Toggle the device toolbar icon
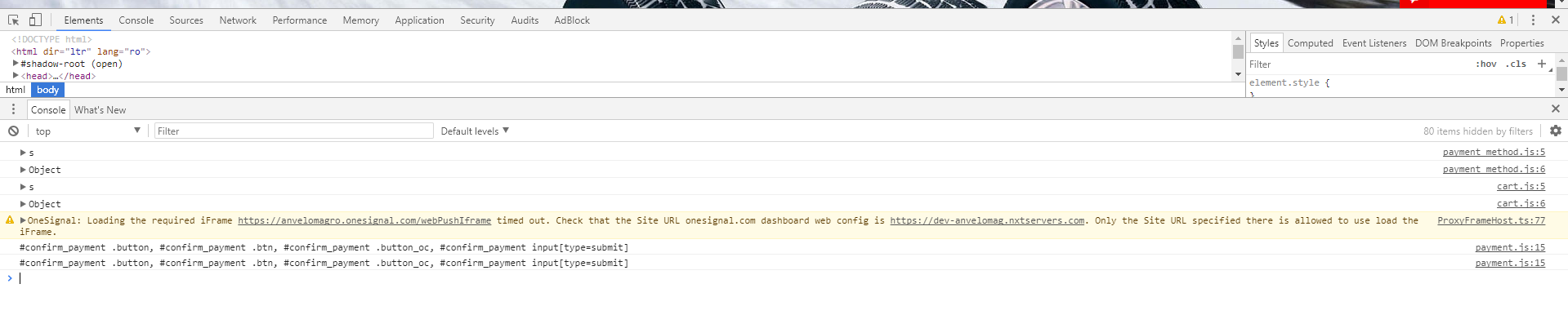The height and width of the screenshot is (315, 1568). point(35,20)
